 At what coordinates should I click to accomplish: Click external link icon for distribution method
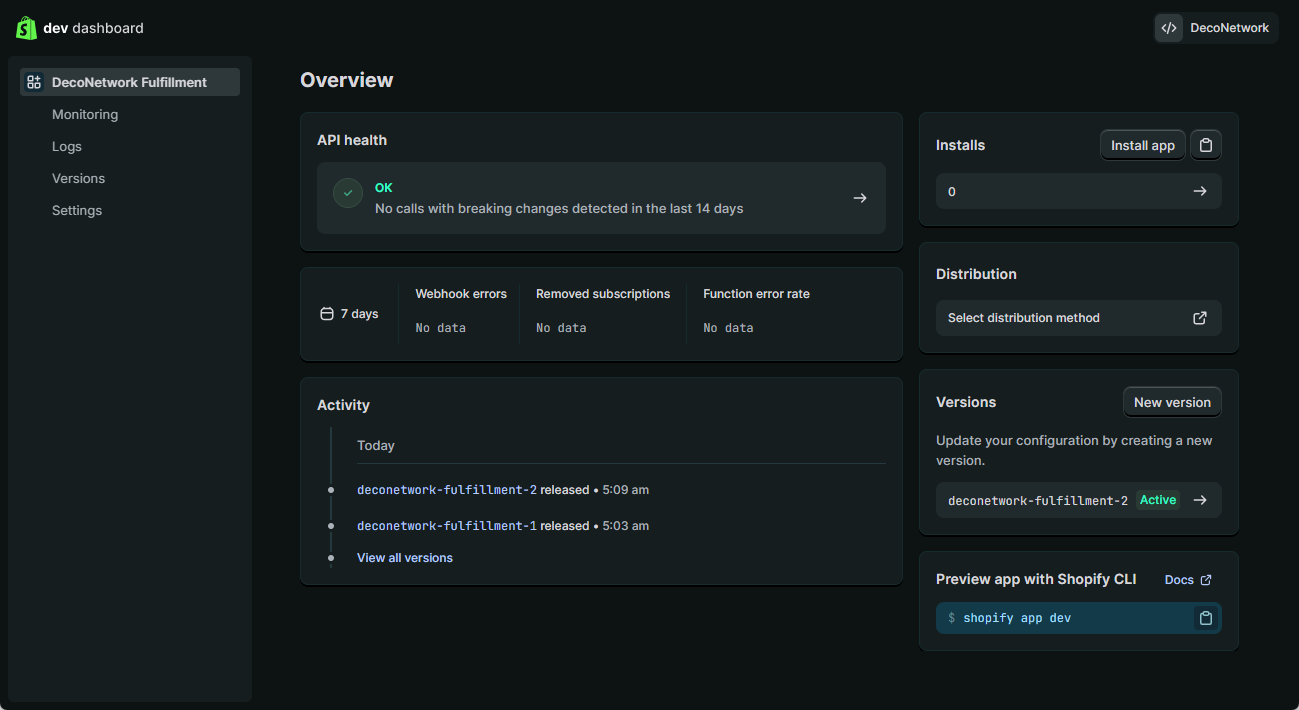tap(1200, 318)
